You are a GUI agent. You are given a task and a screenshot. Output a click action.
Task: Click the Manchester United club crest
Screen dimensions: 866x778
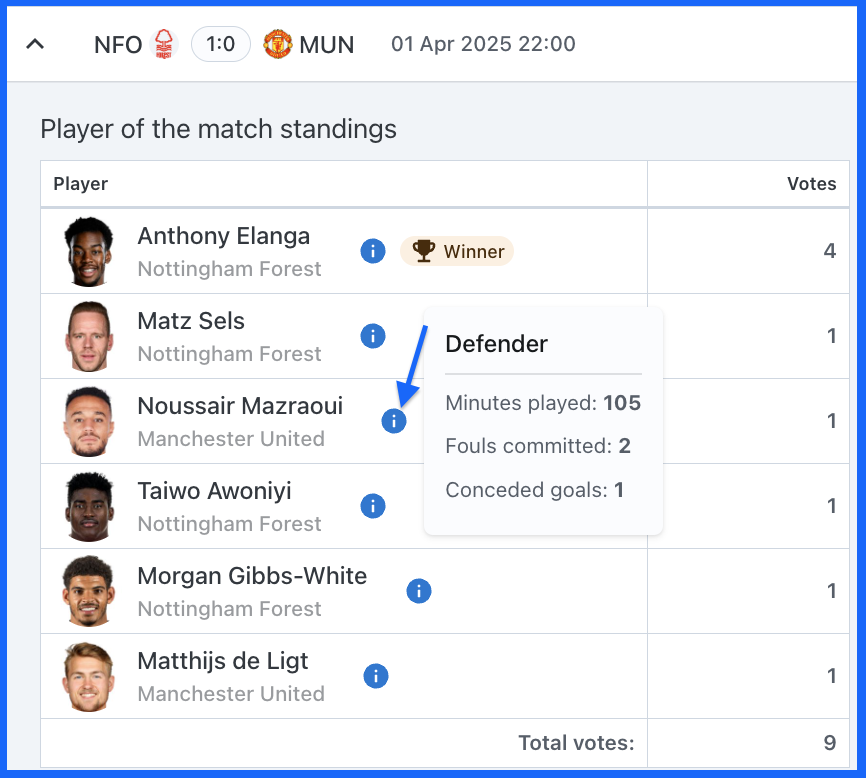[x=277, y=44]
